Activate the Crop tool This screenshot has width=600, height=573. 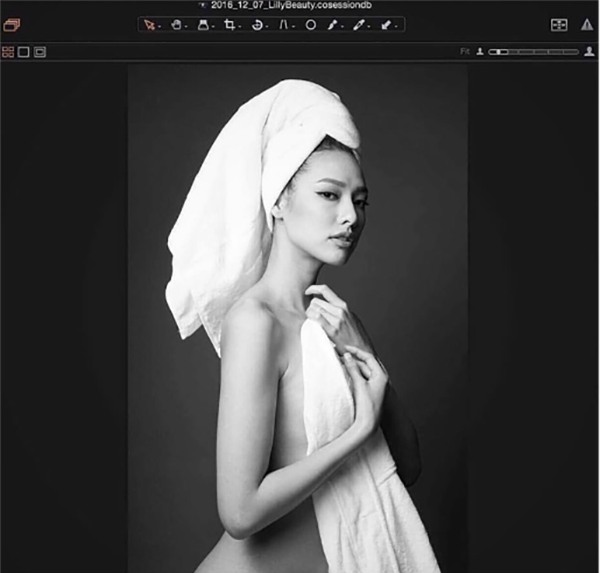[x=230, y=25]
